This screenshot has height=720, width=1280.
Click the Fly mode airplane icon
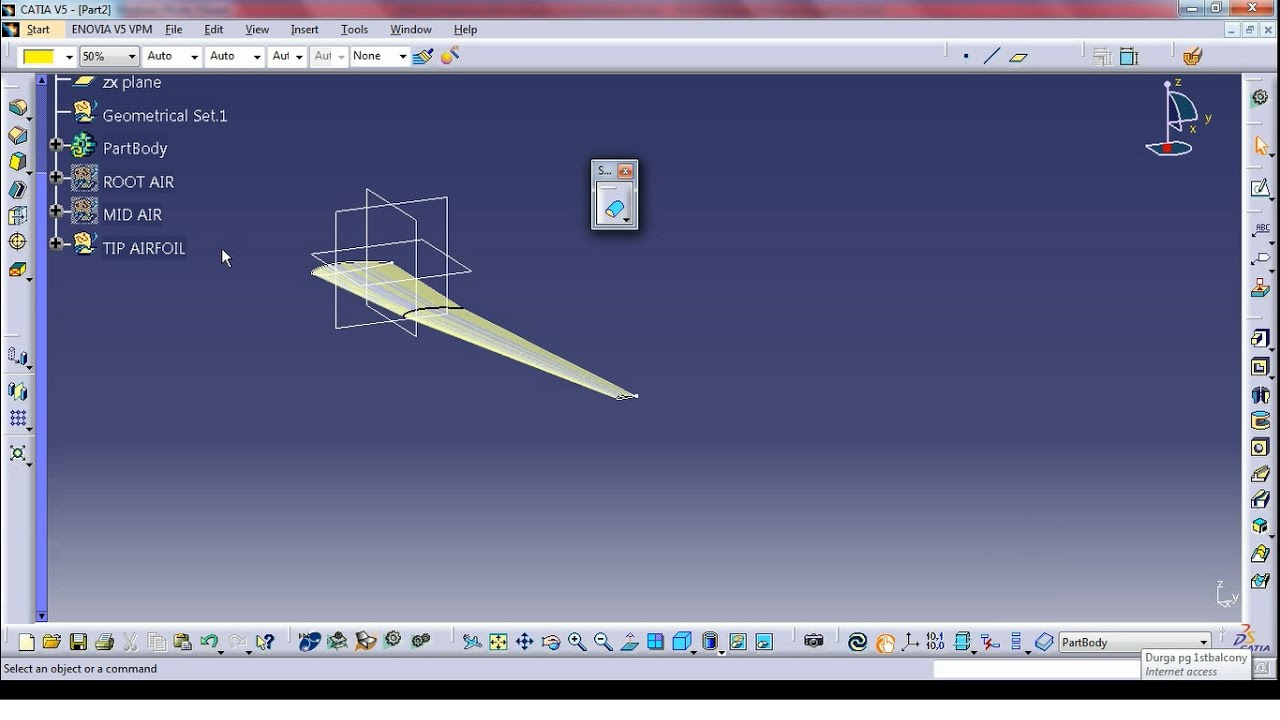point(472,642)
